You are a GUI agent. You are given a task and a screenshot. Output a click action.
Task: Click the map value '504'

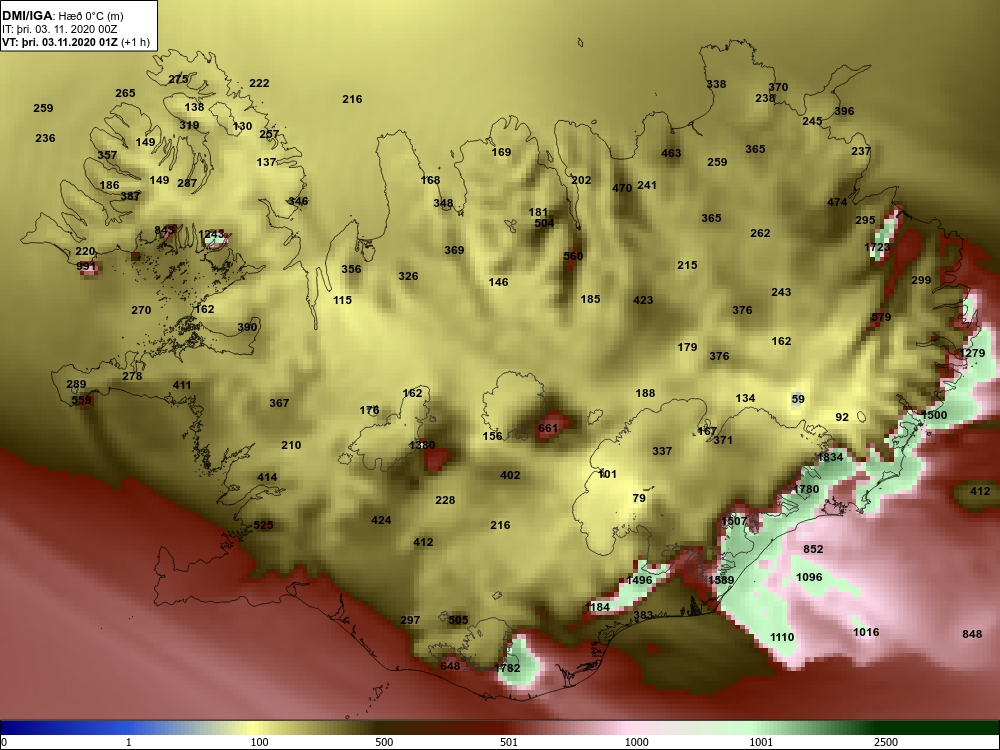544,223
